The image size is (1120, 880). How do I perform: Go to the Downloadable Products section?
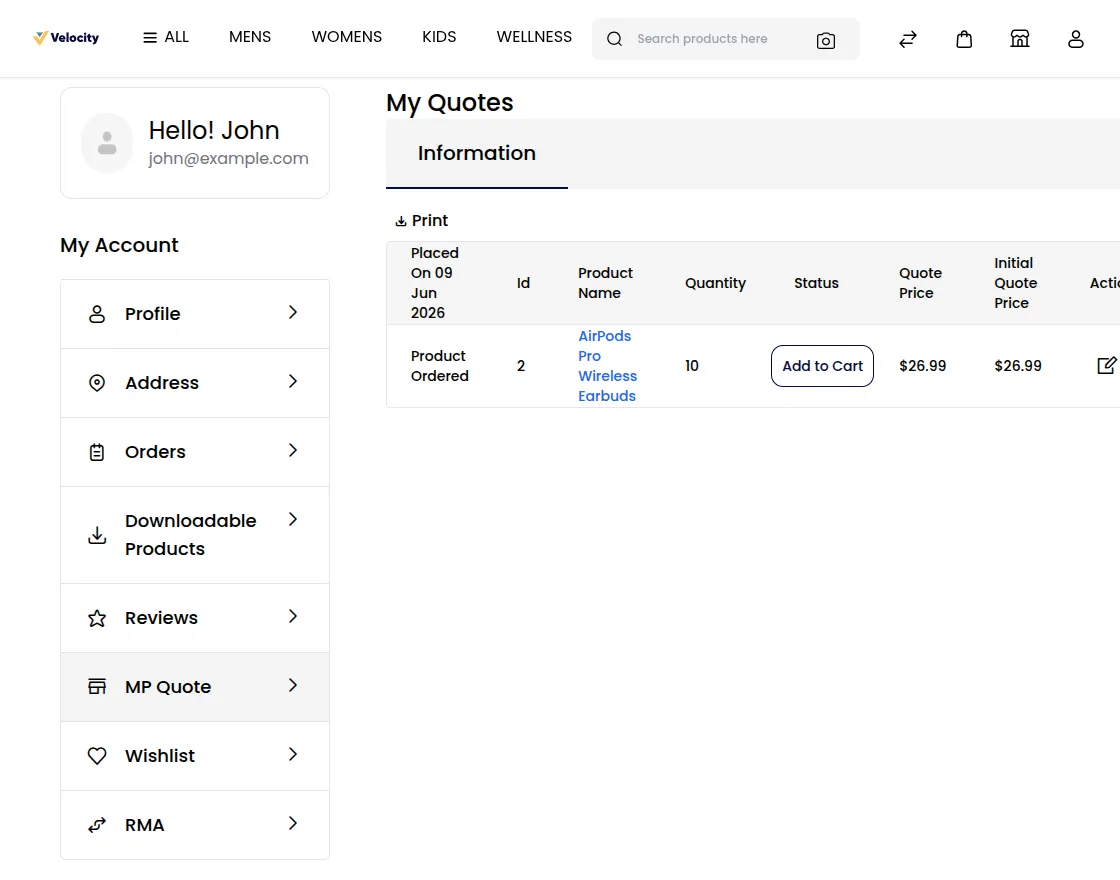coord(195,535)
